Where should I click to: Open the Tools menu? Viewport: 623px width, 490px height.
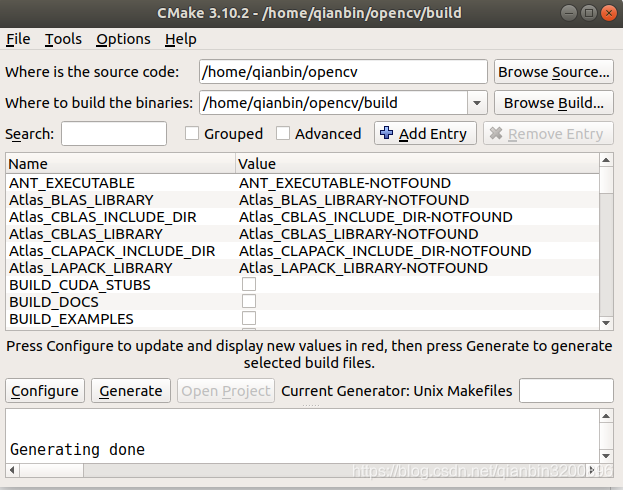pos(63,39)
